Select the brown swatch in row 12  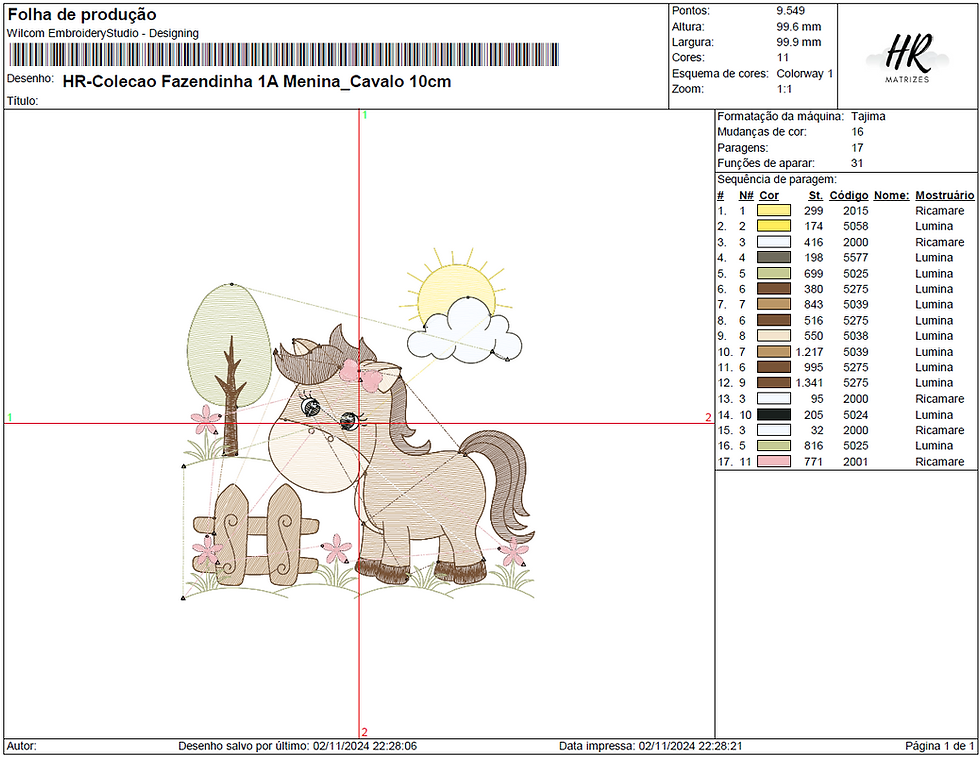point(774,383)
